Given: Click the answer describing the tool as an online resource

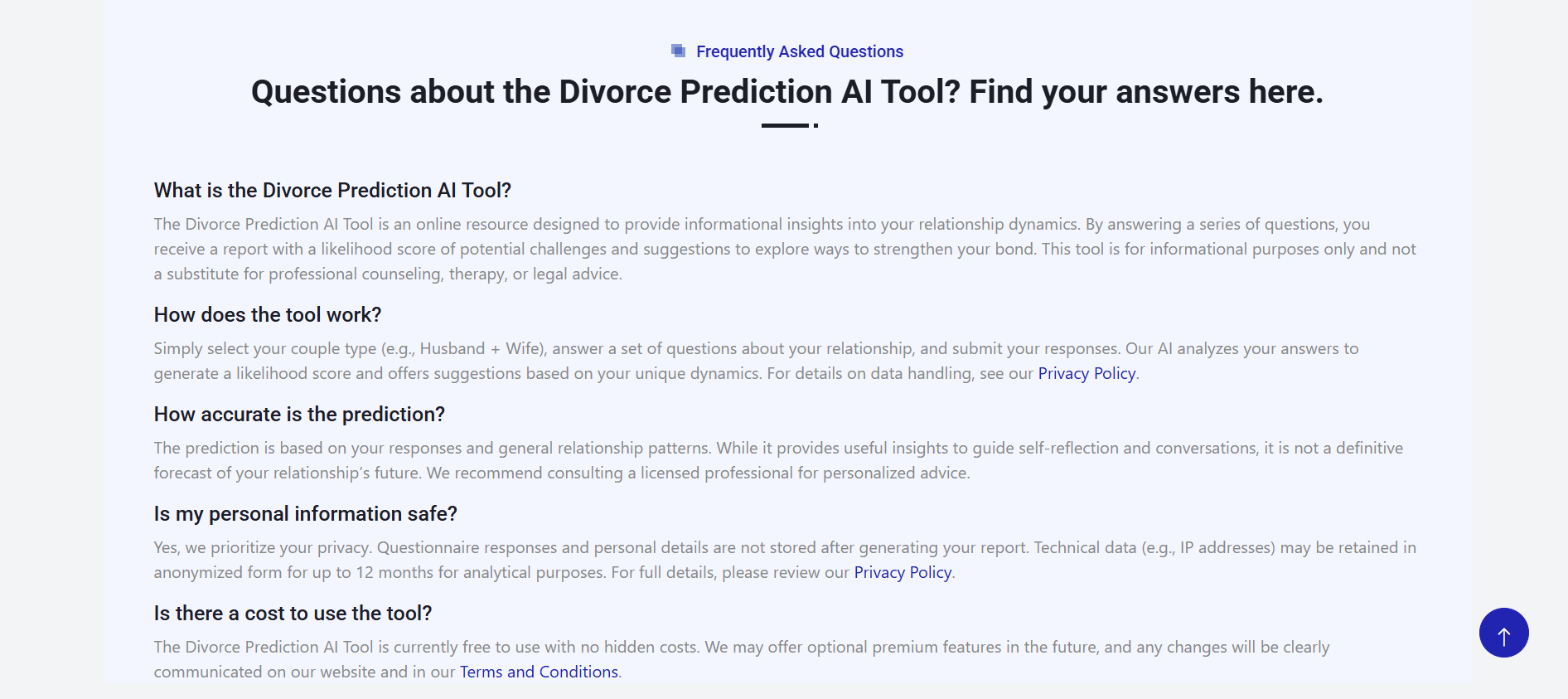Looking at the screenshot, I should coord(784,249).
